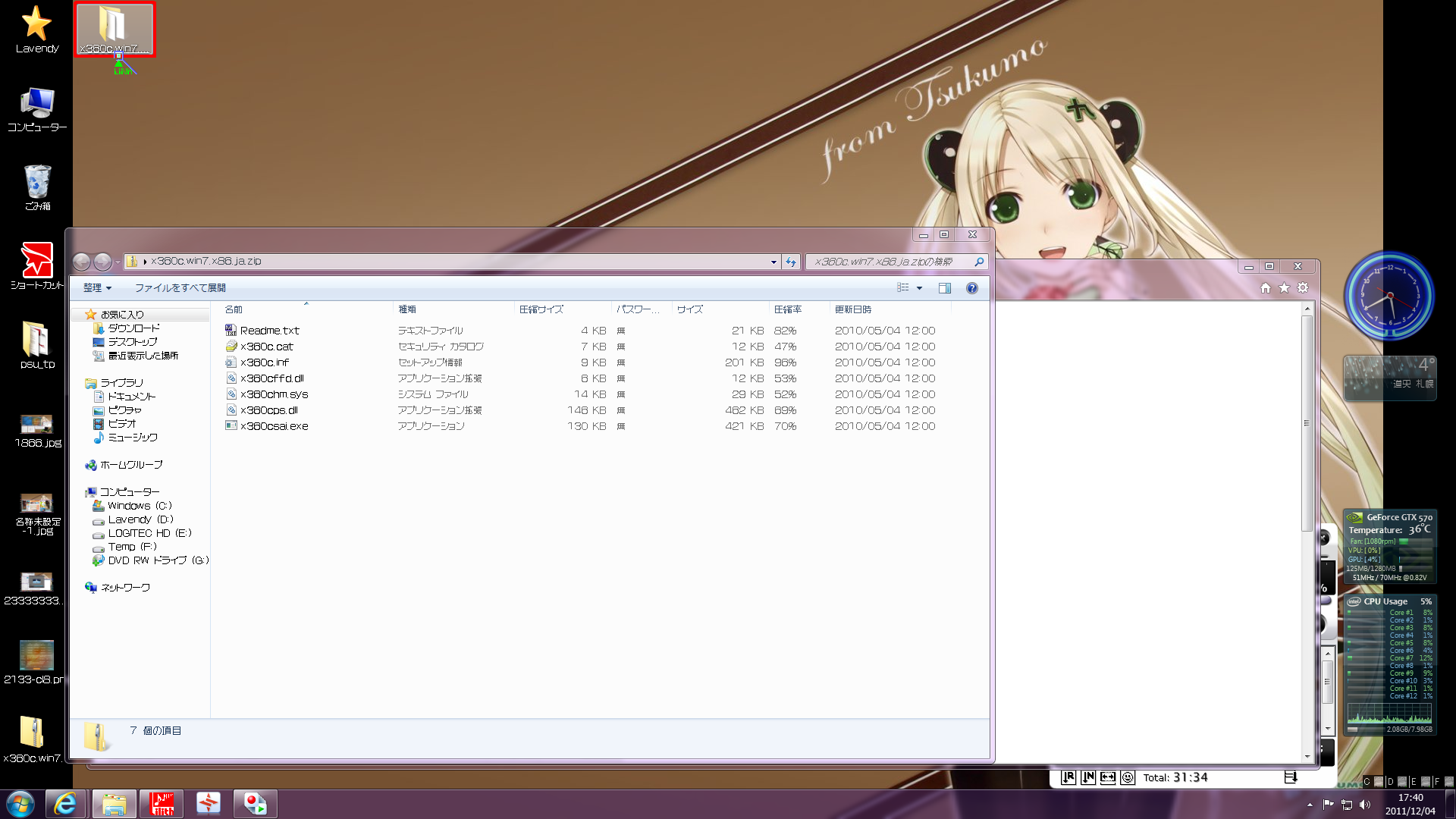Viewport: 1456px width, 819px height.
Task: Select the 2133-c8 desktop file
Action: tap(35, 662)
